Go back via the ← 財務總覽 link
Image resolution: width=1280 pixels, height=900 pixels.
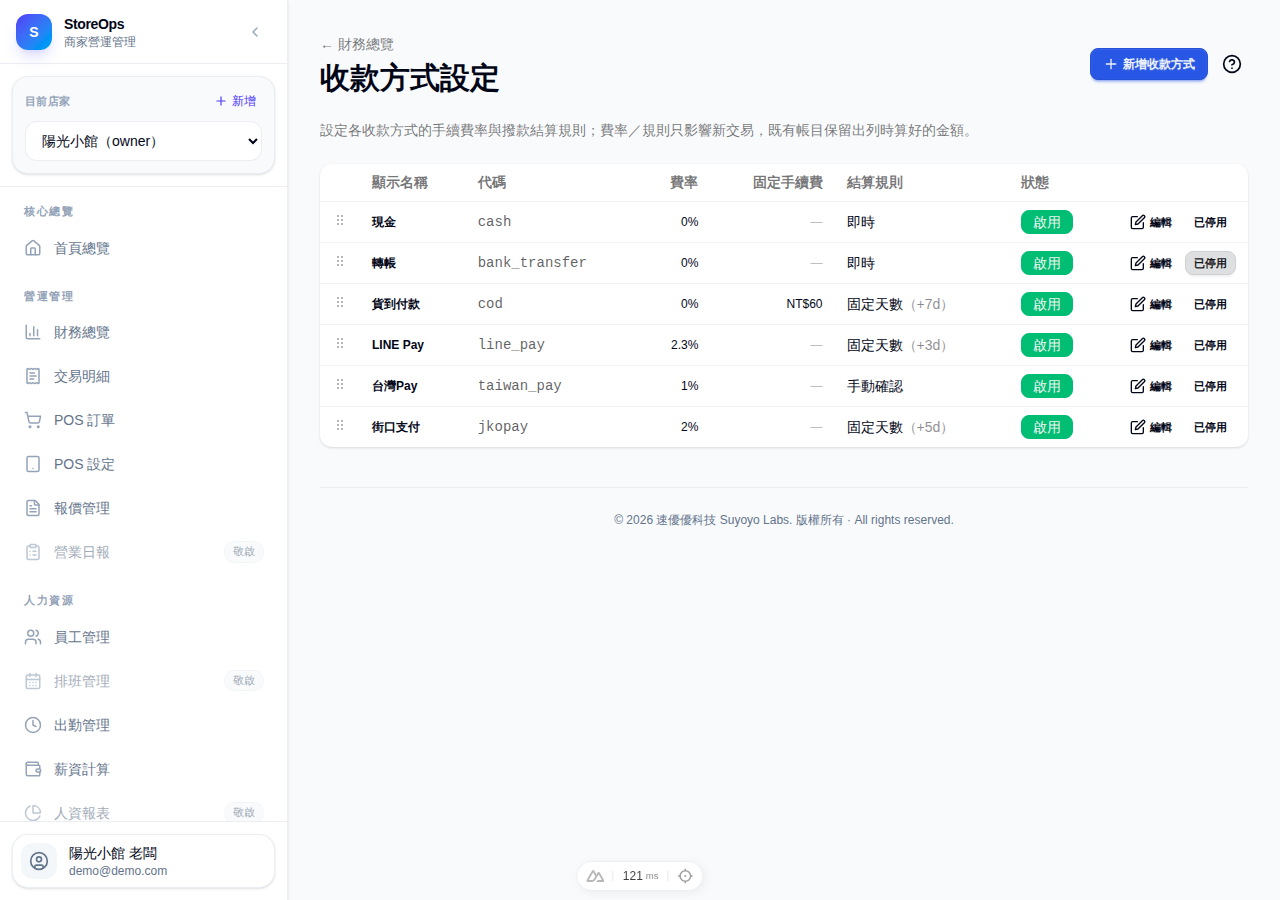coord(357,44)
